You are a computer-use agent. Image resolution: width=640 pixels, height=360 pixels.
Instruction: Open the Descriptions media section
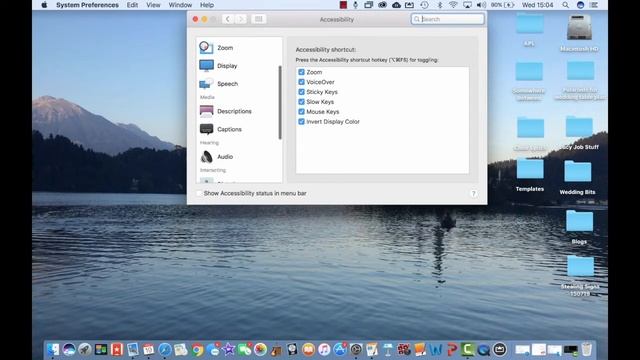point(239,111)
